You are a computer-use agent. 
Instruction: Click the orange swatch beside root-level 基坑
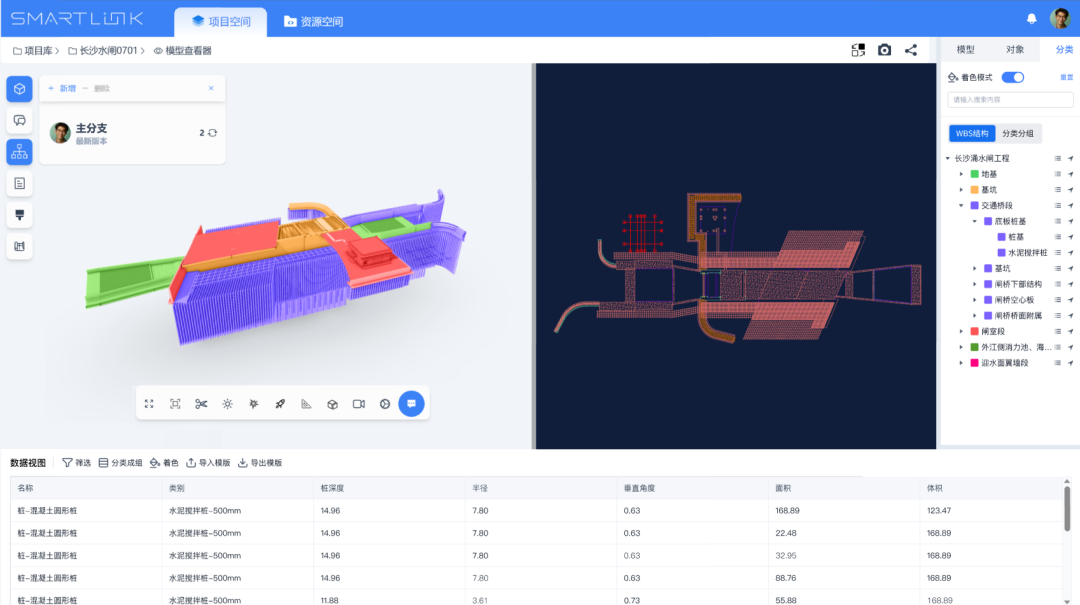coord(975,190)
